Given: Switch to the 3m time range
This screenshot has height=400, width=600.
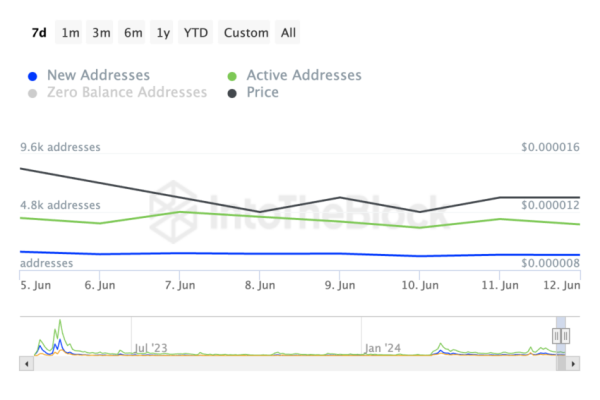Looking at the screenshot, I should pyautogui.click(x=101, y=33).
